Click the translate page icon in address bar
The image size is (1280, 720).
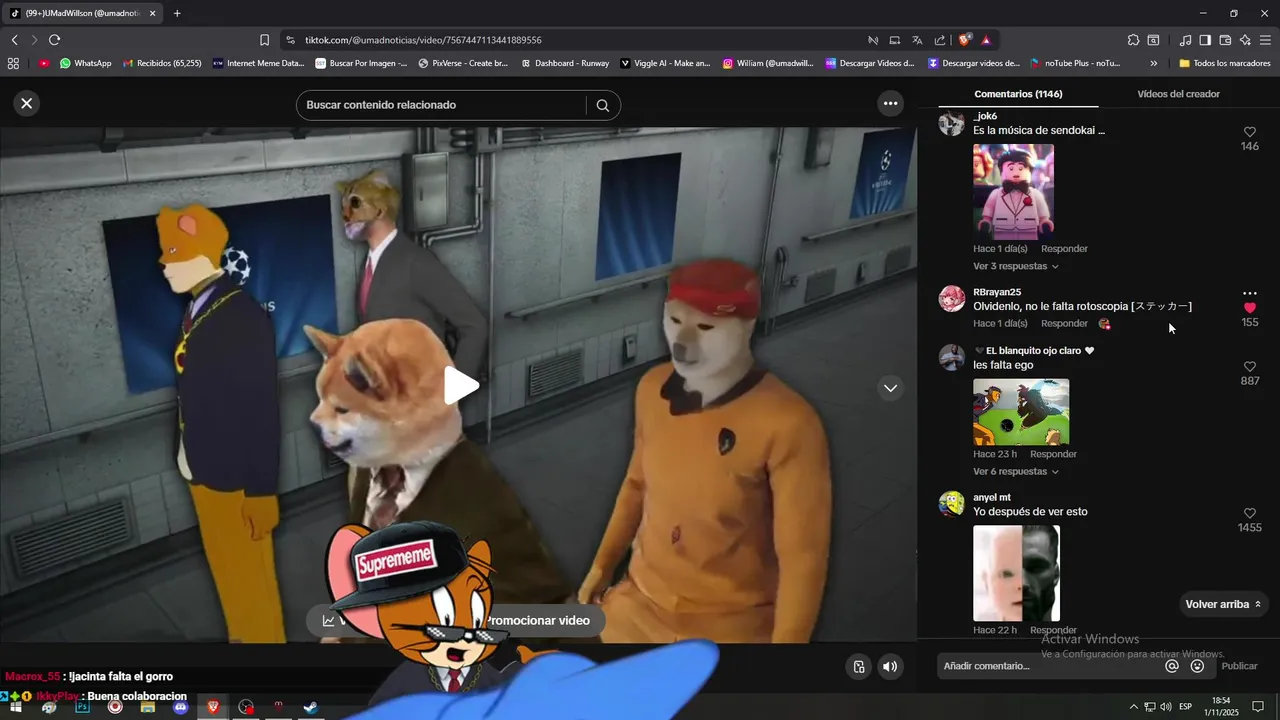tap(917, 40)
